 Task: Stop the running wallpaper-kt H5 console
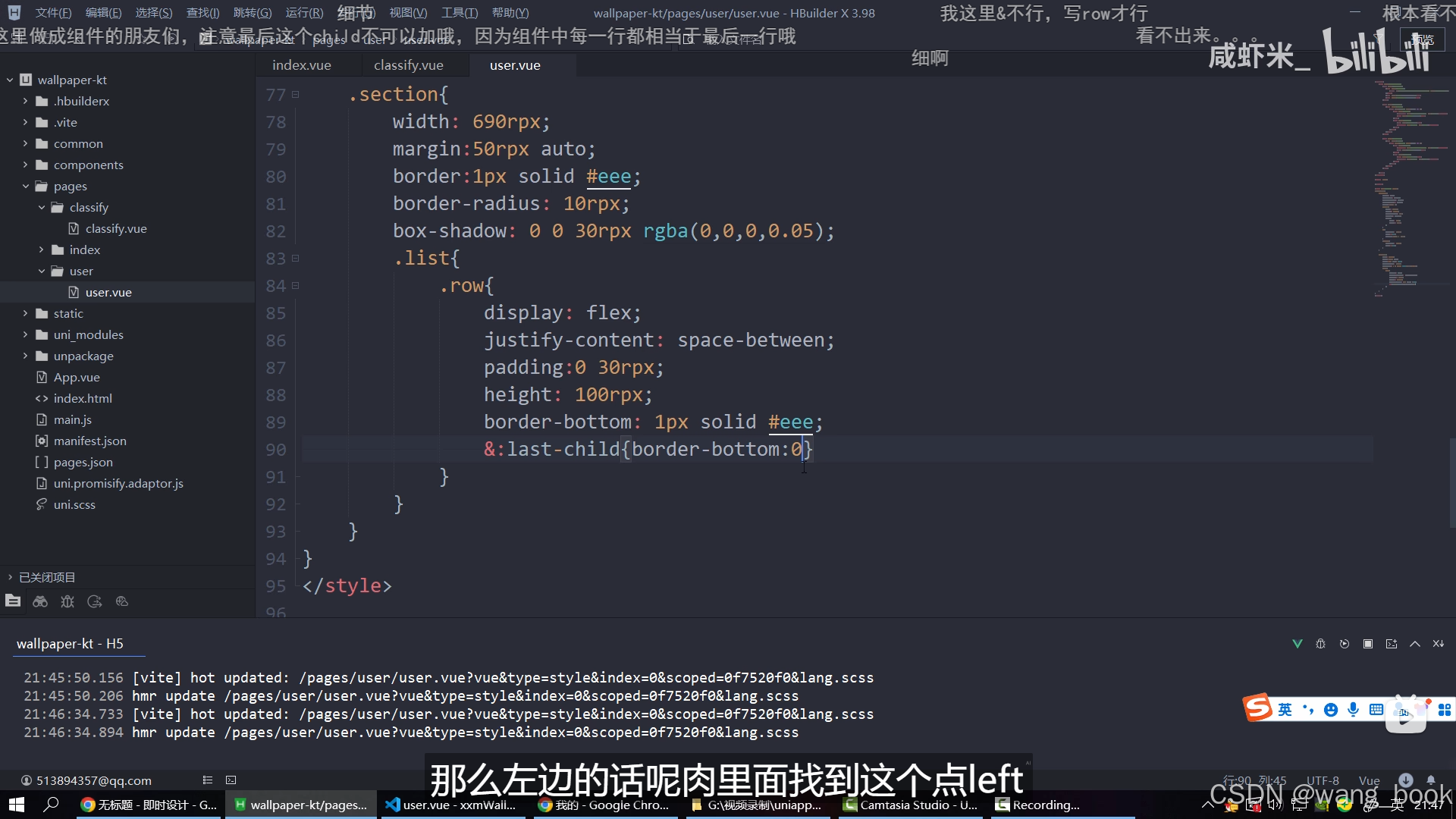(x=1368, y=644)
